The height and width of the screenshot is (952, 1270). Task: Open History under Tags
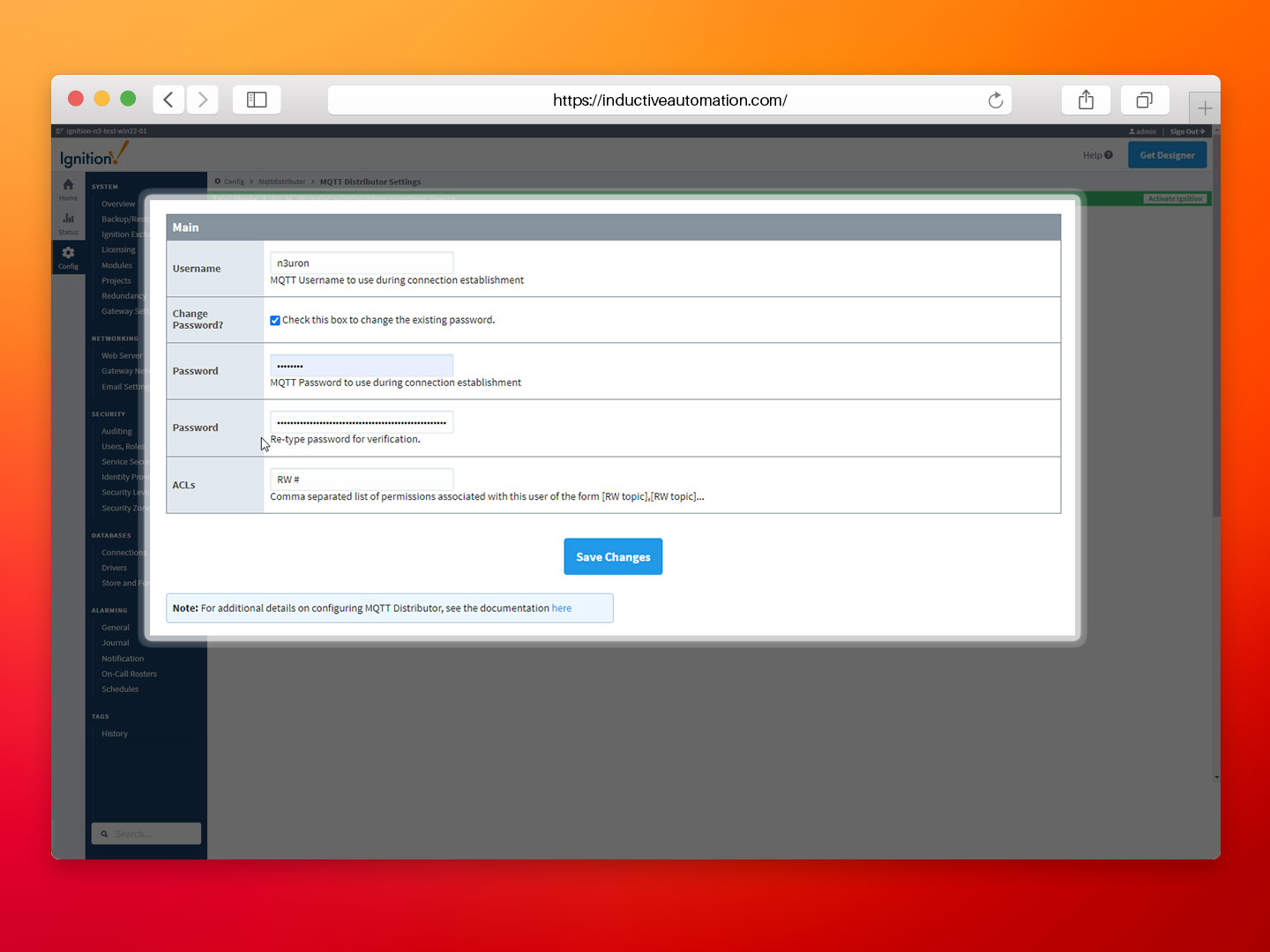tap(115, 733)
